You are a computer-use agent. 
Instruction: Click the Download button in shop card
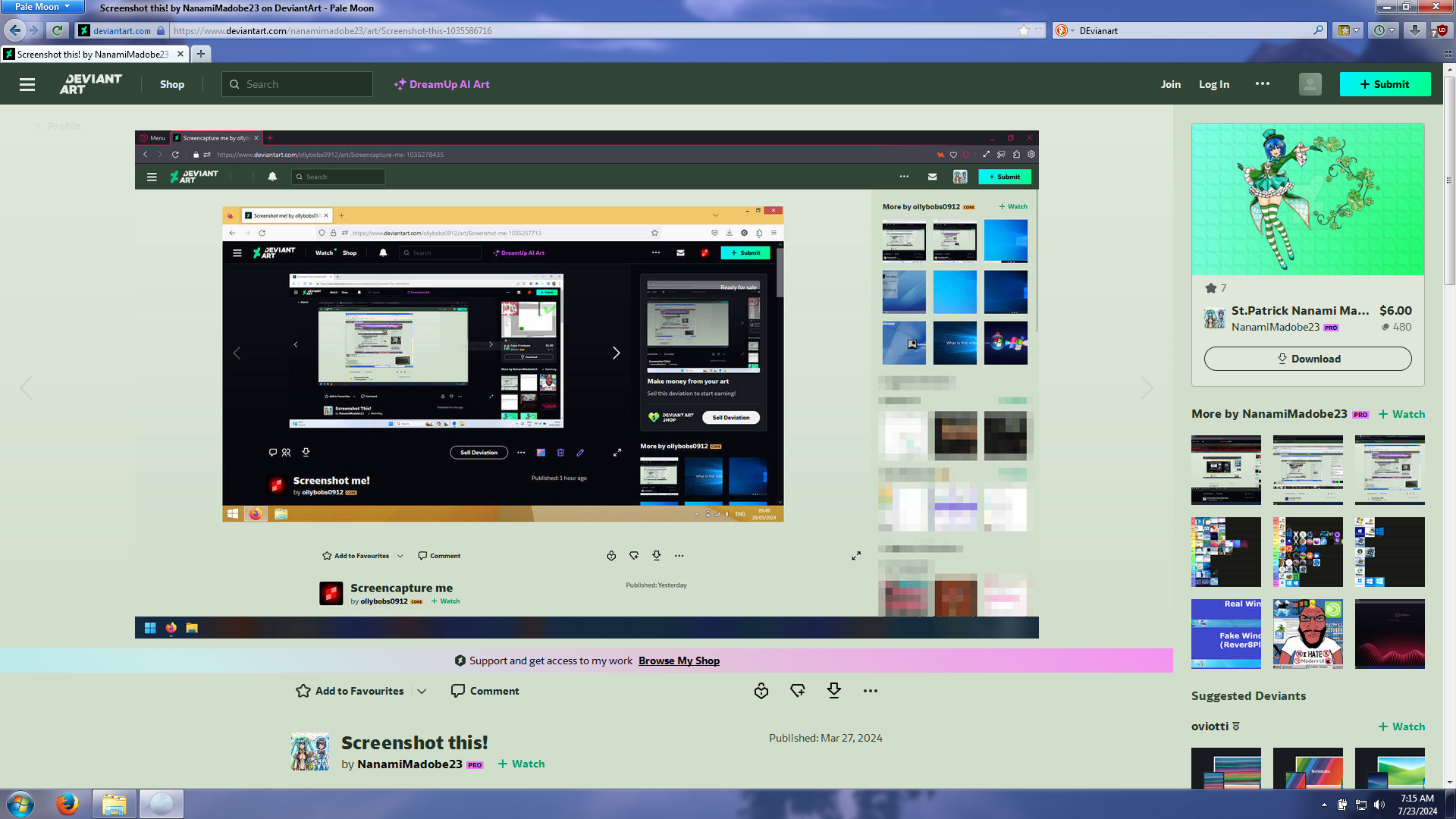tap(1307, 359)
